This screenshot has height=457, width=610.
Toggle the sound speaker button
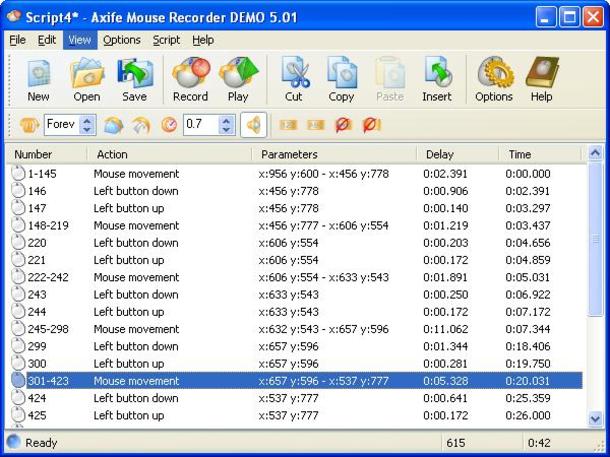(x=254, y=125)
